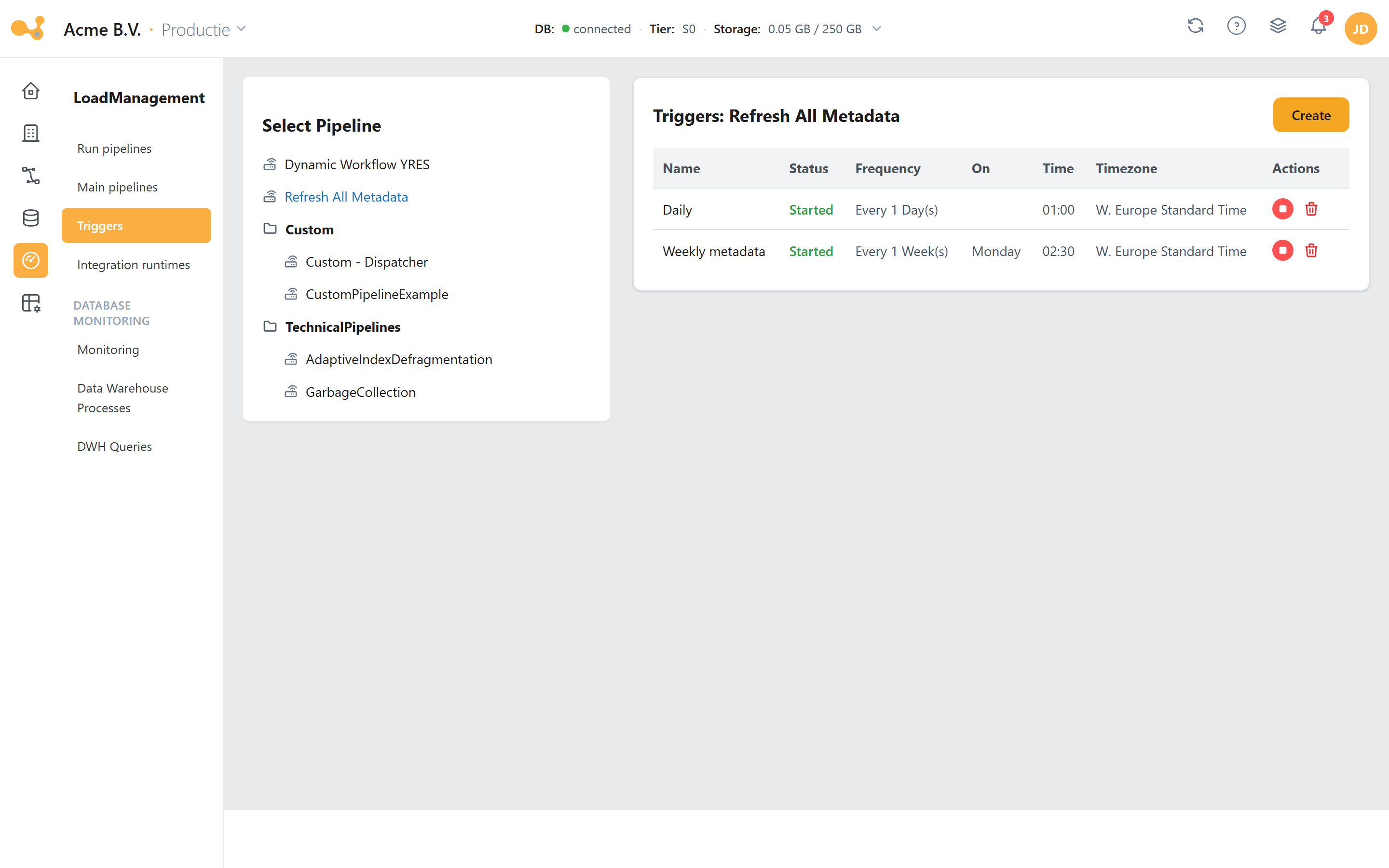Open the JD user avatar menu
The image size is (1389, 868).
[1360, 29]
